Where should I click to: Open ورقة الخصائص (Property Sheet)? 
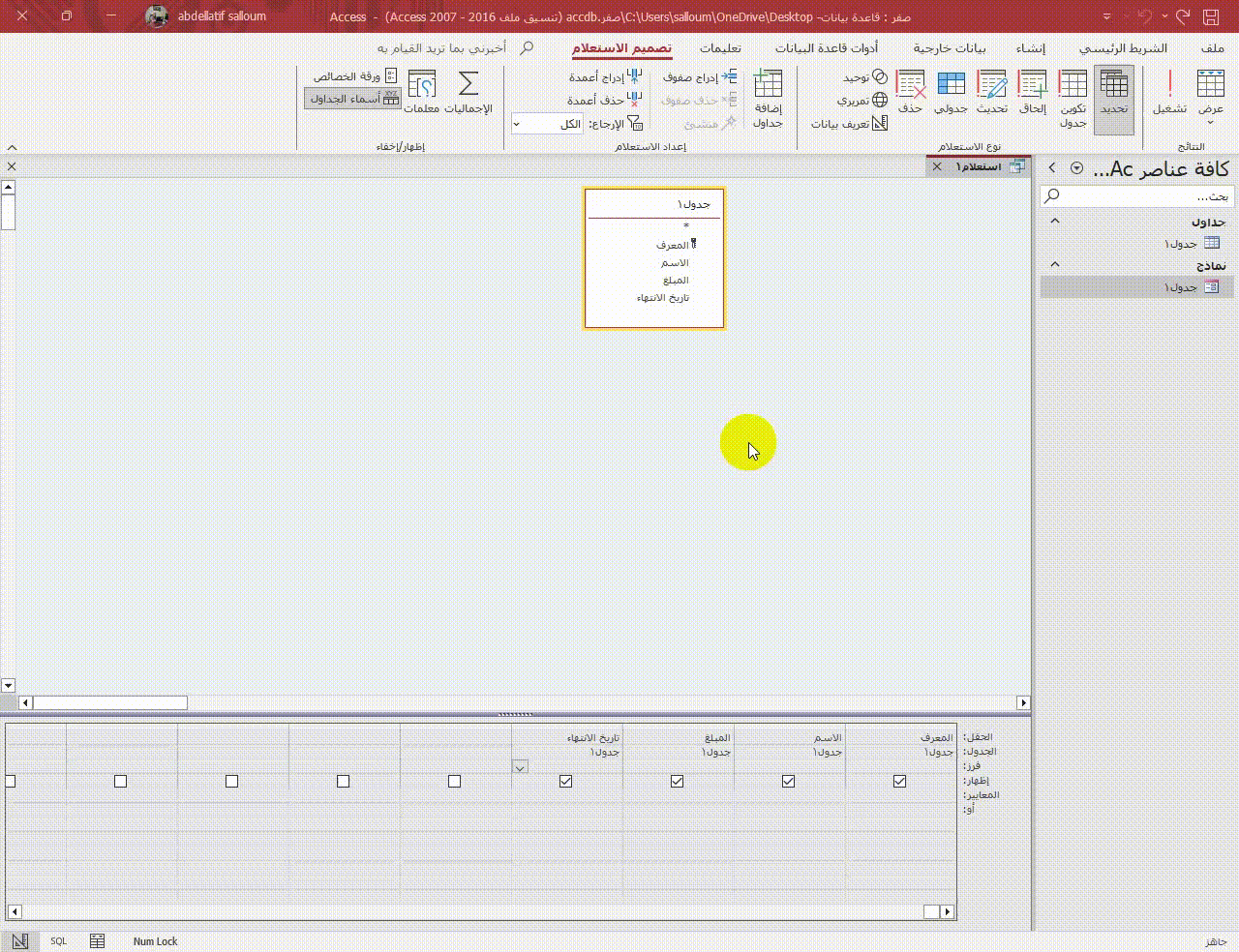click(354, 75)
